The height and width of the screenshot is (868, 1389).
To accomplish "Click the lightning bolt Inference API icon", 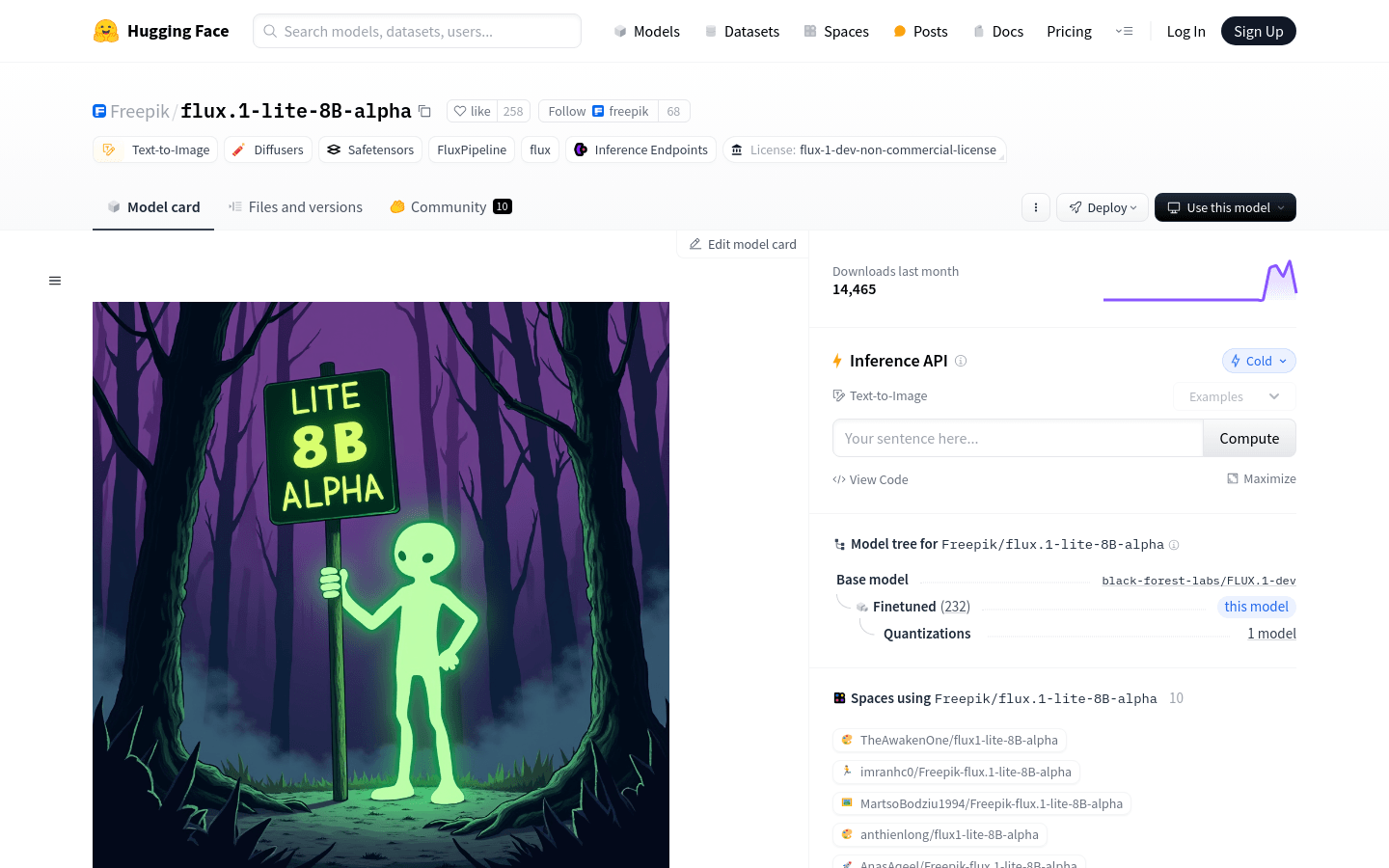I will pyautogui.click(x=837, y=361).
